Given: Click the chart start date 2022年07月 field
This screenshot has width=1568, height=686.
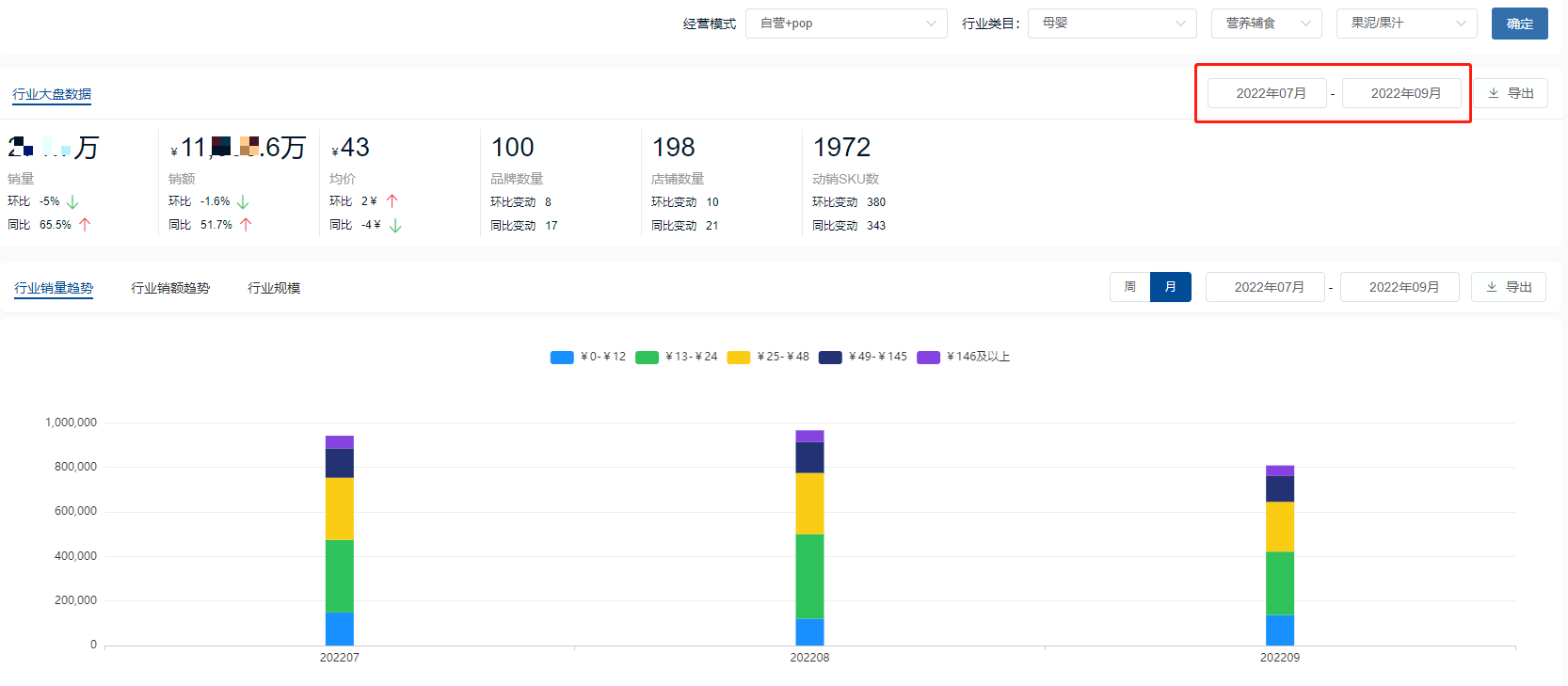Looking at the screenshot, I should [1265, 287].
